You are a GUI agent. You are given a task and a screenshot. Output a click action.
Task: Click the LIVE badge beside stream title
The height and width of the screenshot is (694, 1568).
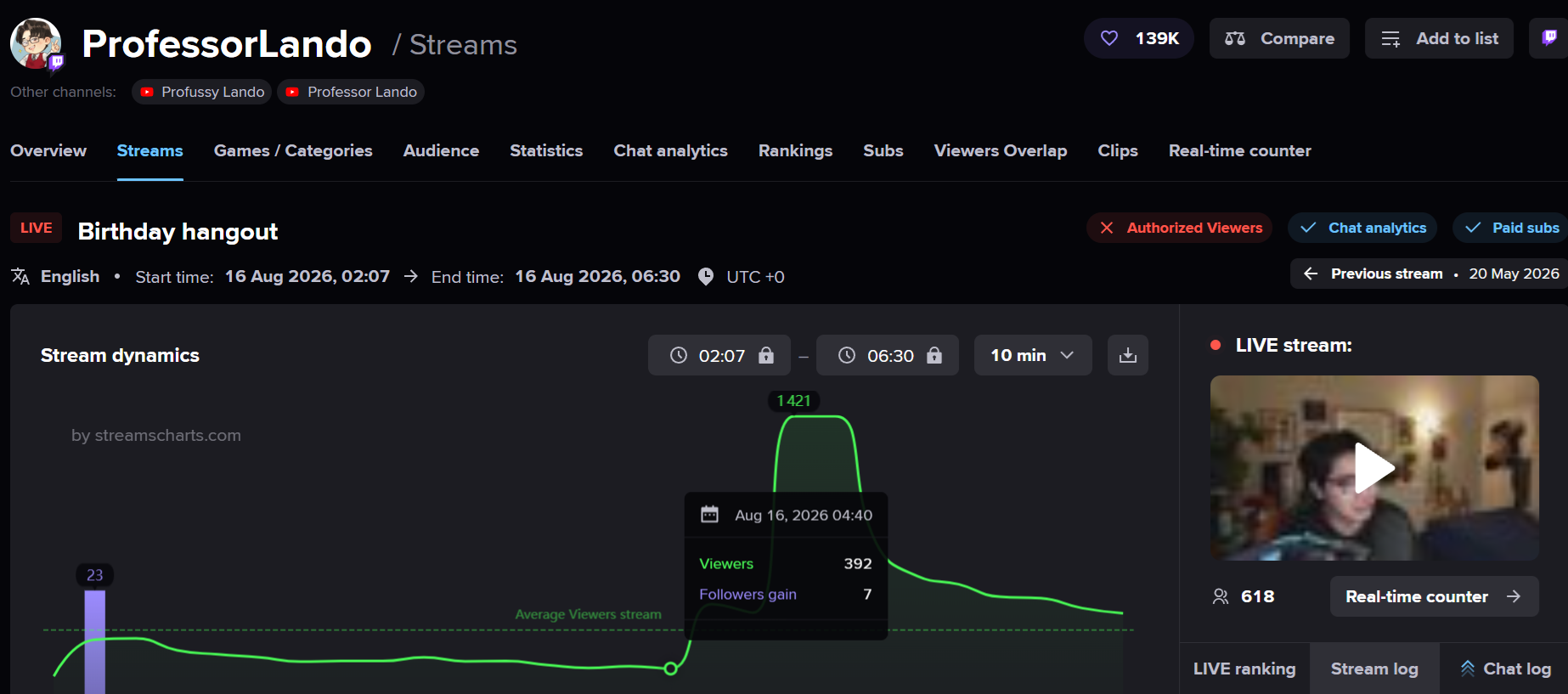point(37,228)
